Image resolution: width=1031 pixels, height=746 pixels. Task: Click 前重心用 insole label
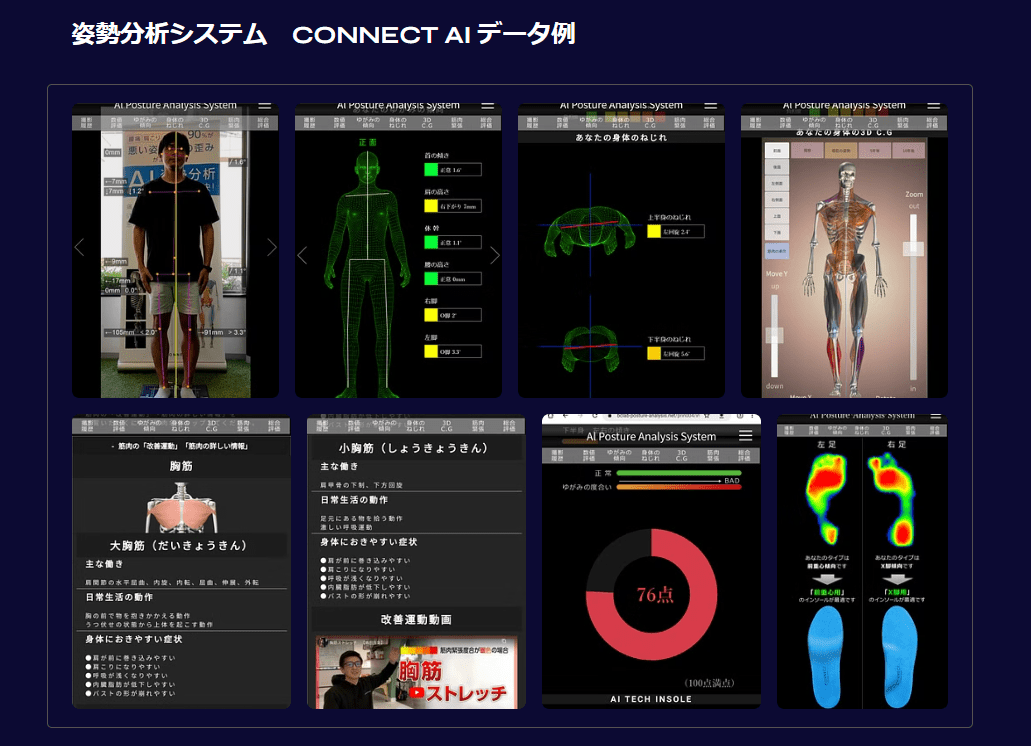[x=827, y=592]
